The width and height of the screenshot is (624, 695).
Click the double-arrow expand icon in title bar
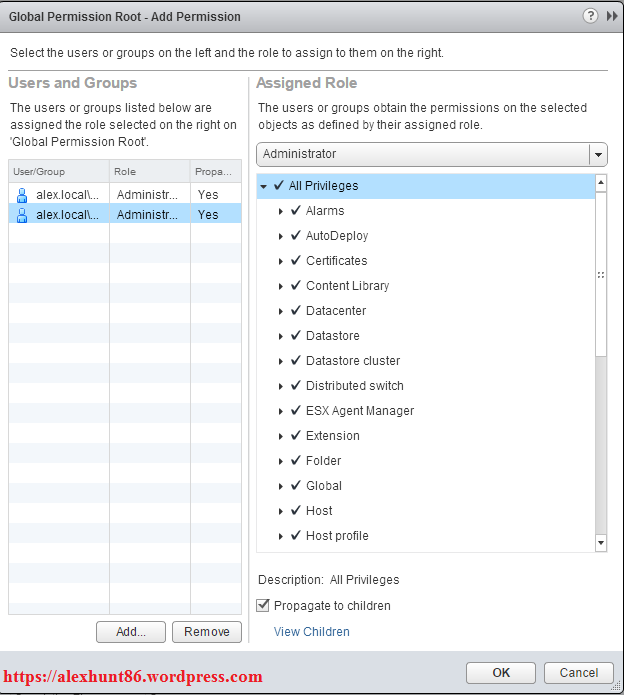pos(612,17)
